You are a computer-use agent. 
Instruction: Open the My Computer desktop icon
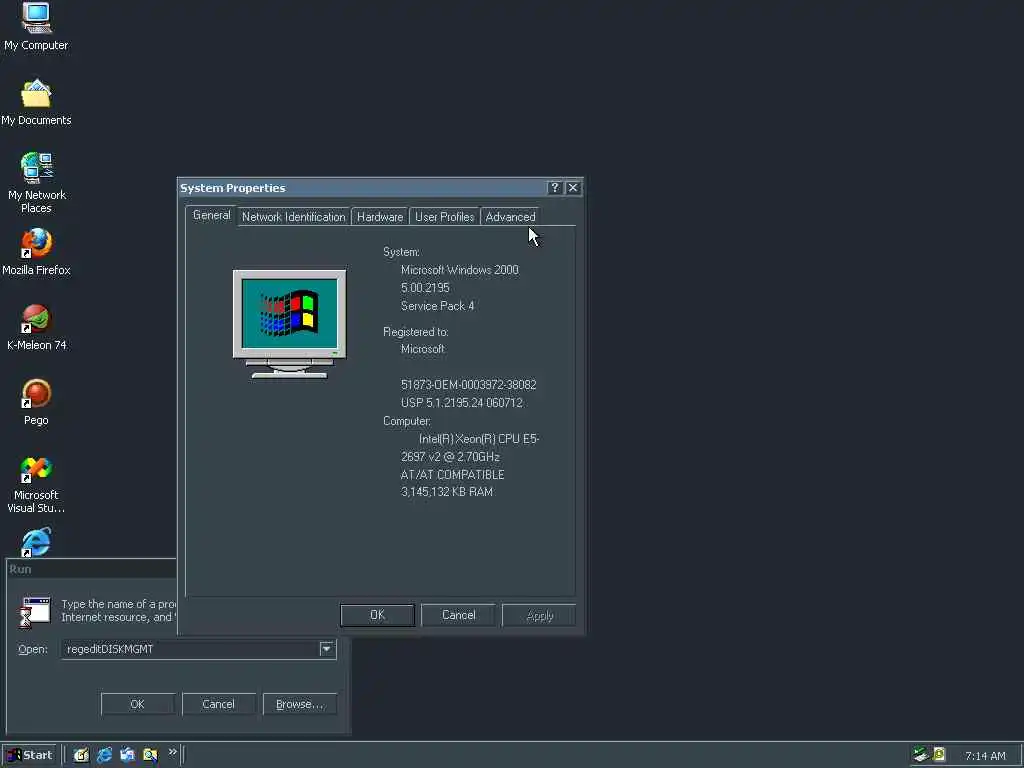click(x=36, y=26)
